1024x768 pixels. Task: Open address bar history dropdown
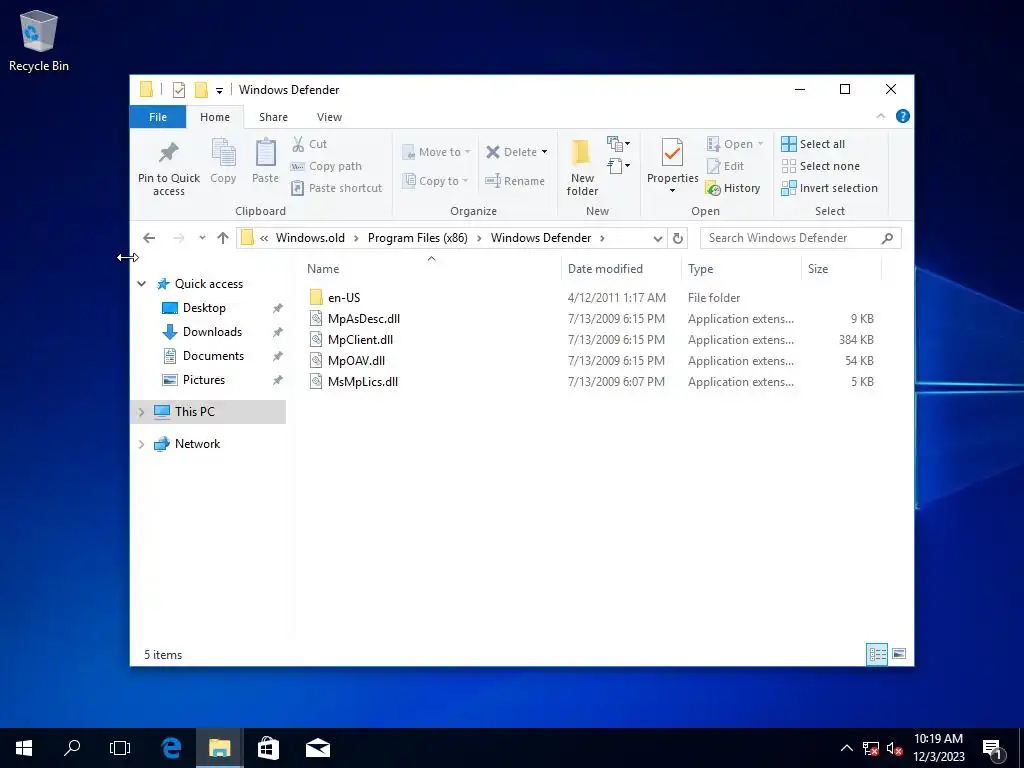pos(658,238)
